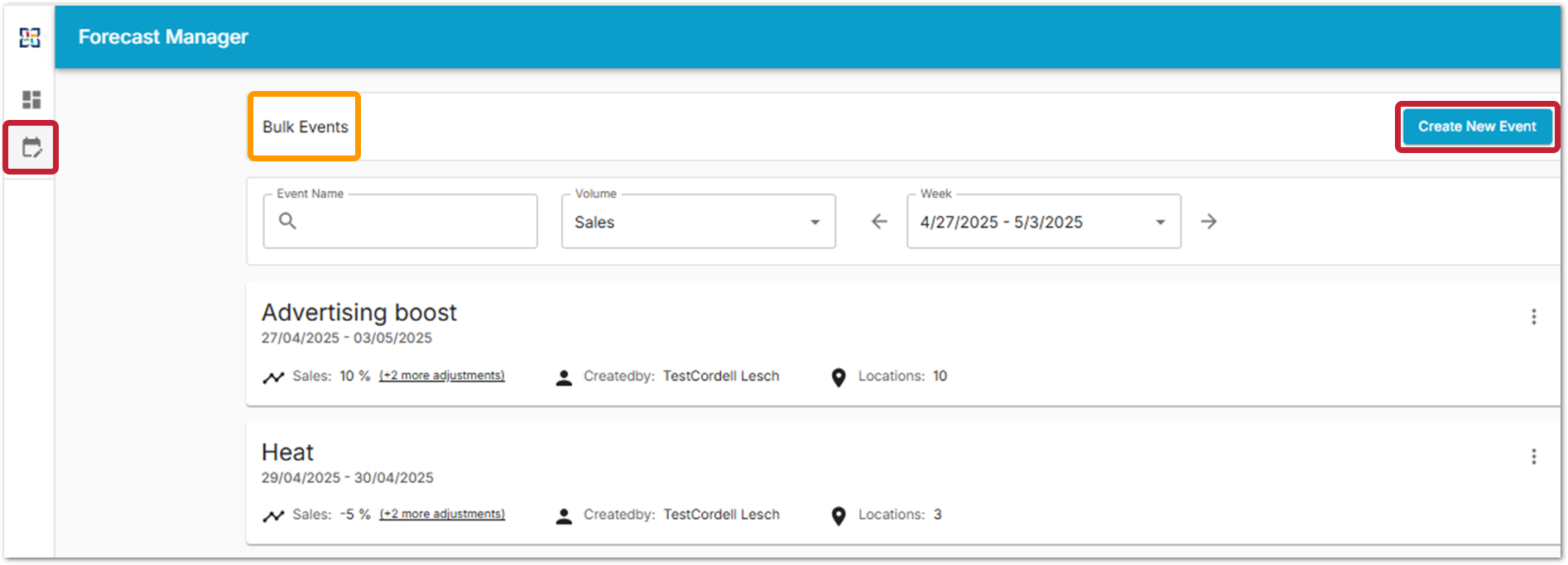The height and width of the screenshot is (565, 1568).
Task: Open the Heat event three-dot menu
Action: (x=1533, y=457)
